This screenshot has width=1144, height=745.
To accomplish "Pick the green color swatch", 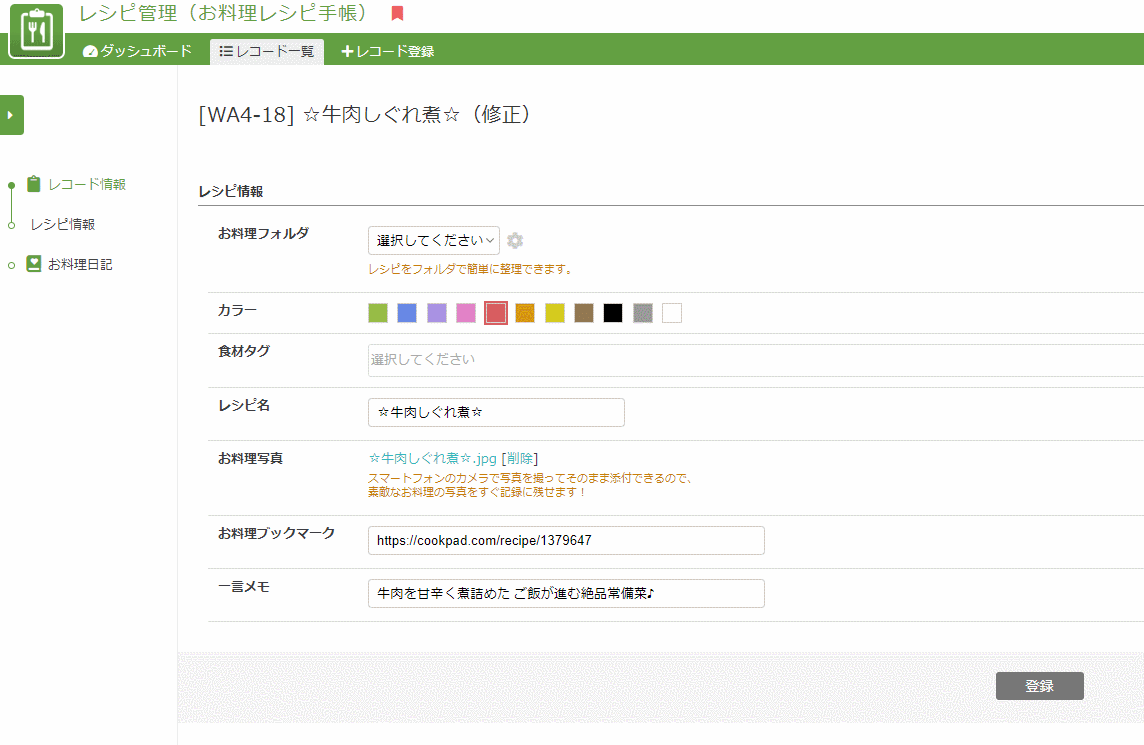I will (378, 313).
